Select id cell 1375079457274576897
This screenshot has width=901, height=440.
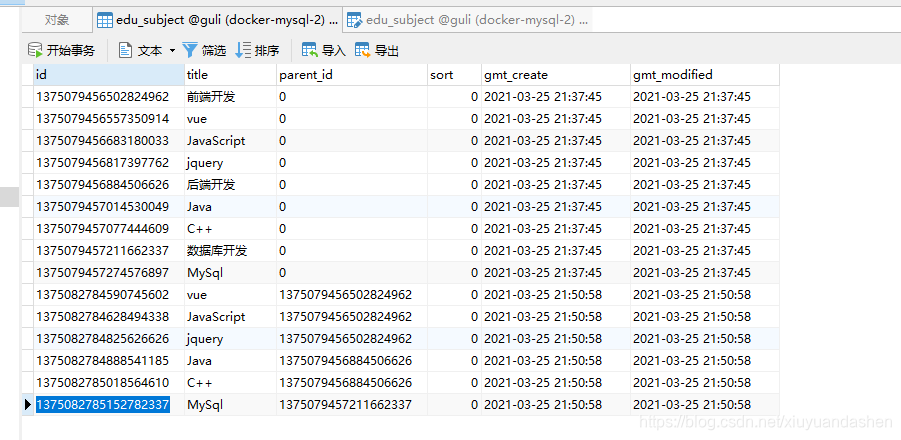(x=109, y=272)
